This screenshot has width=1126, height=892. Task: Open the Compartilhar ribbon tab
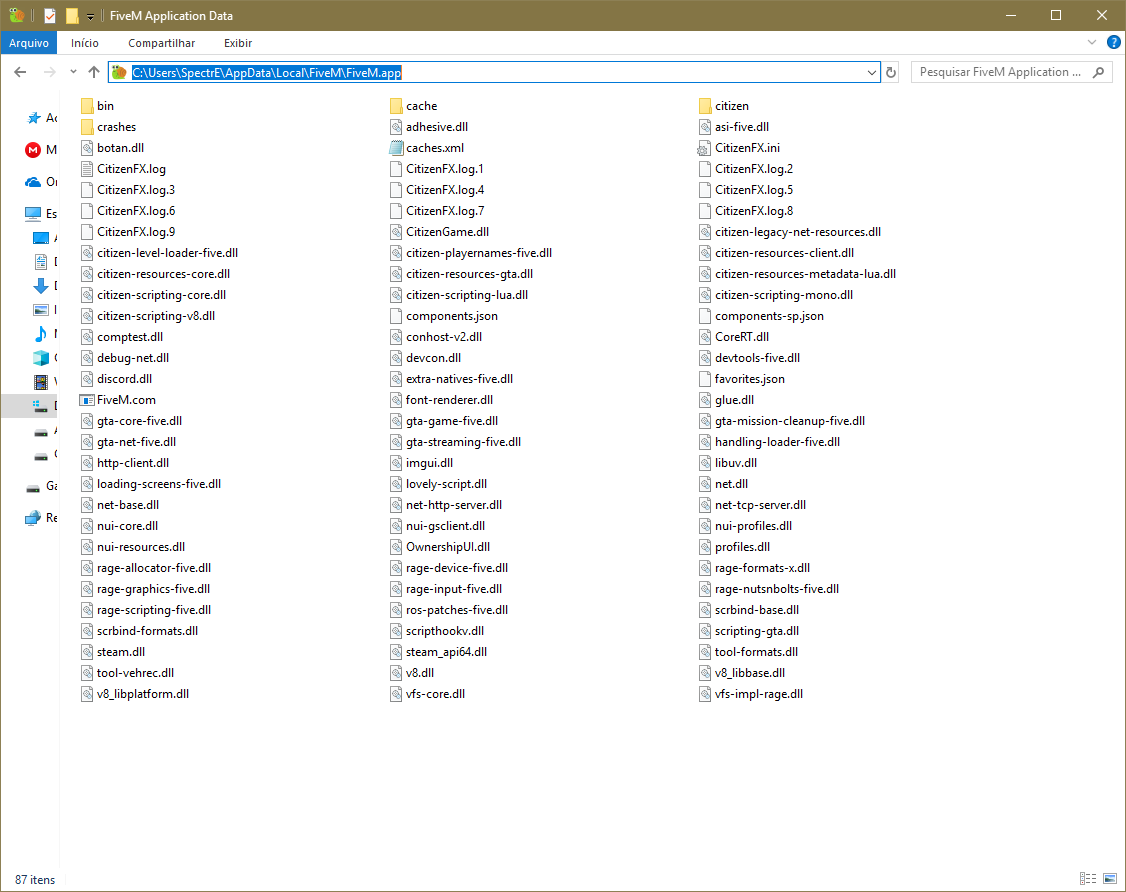[x=162, y=43]
